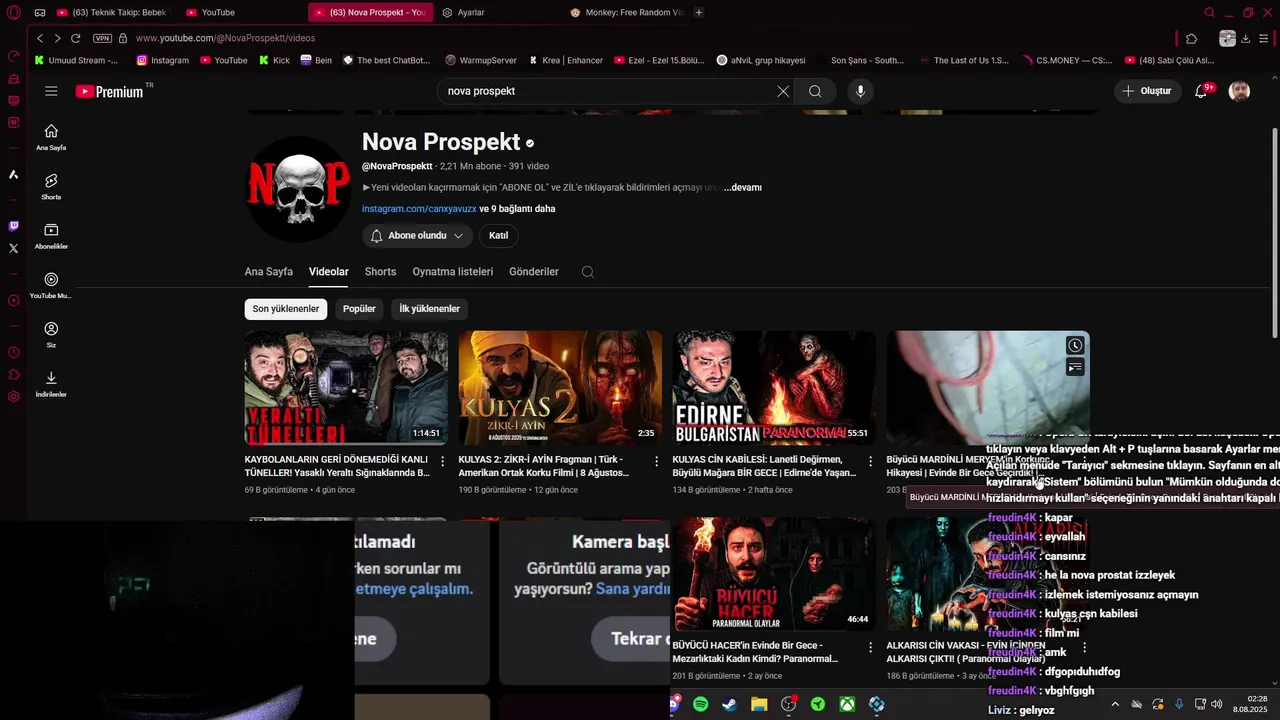1280x720 pixels.
Task: Open Shorts in YouTube sidebar
Action: (x=51, y=186)
